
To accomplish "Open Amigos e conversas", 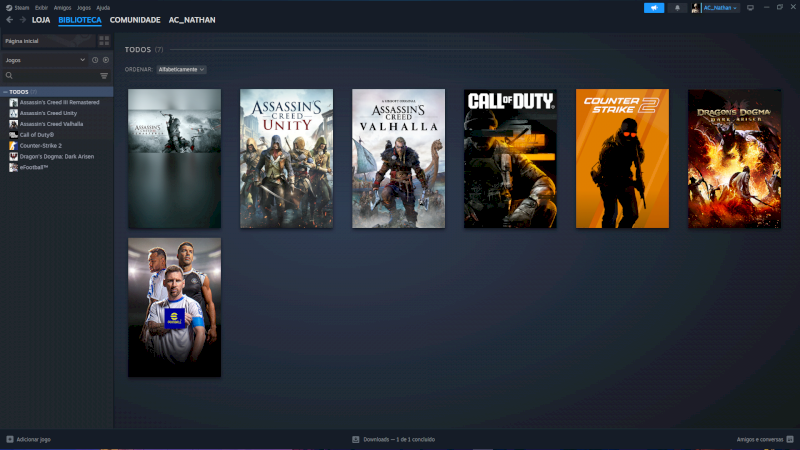I will pyautogui.click(x=760, y=439).
